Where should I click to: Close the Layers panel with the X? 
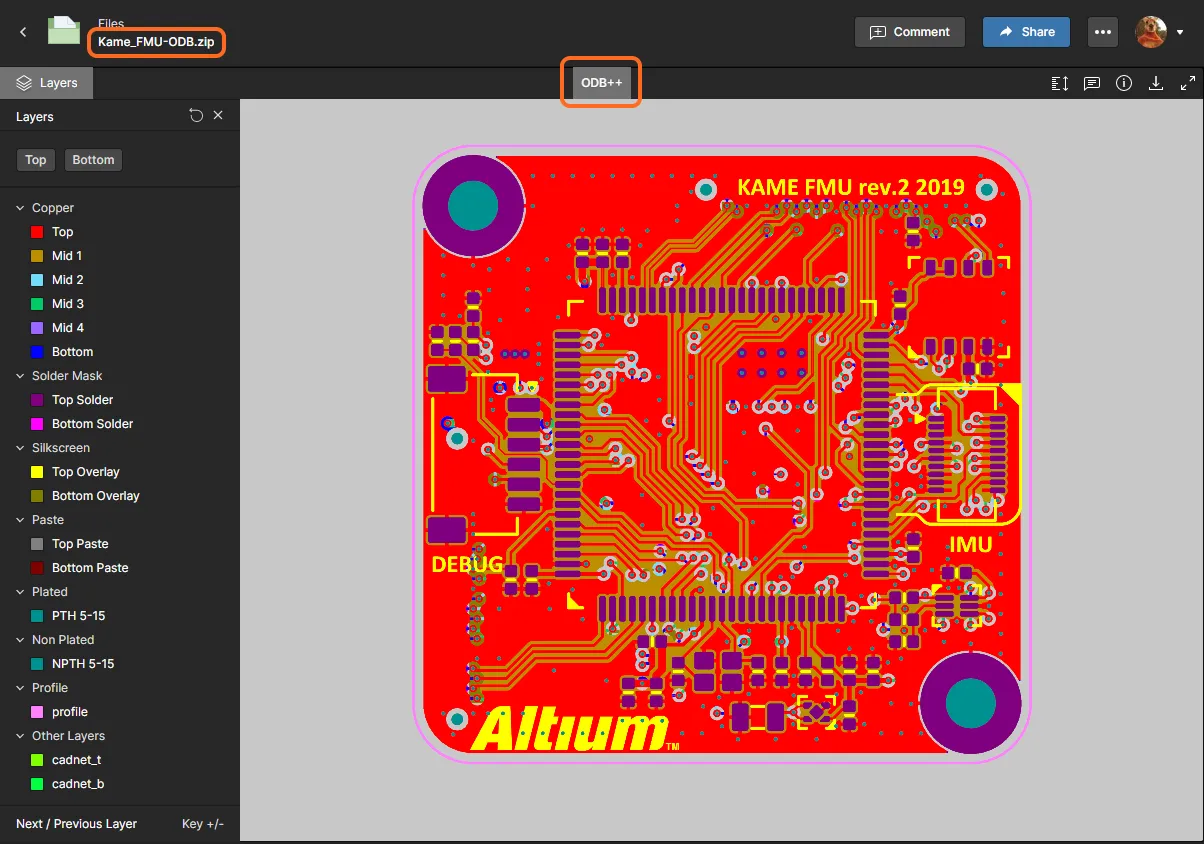point(218,116)
